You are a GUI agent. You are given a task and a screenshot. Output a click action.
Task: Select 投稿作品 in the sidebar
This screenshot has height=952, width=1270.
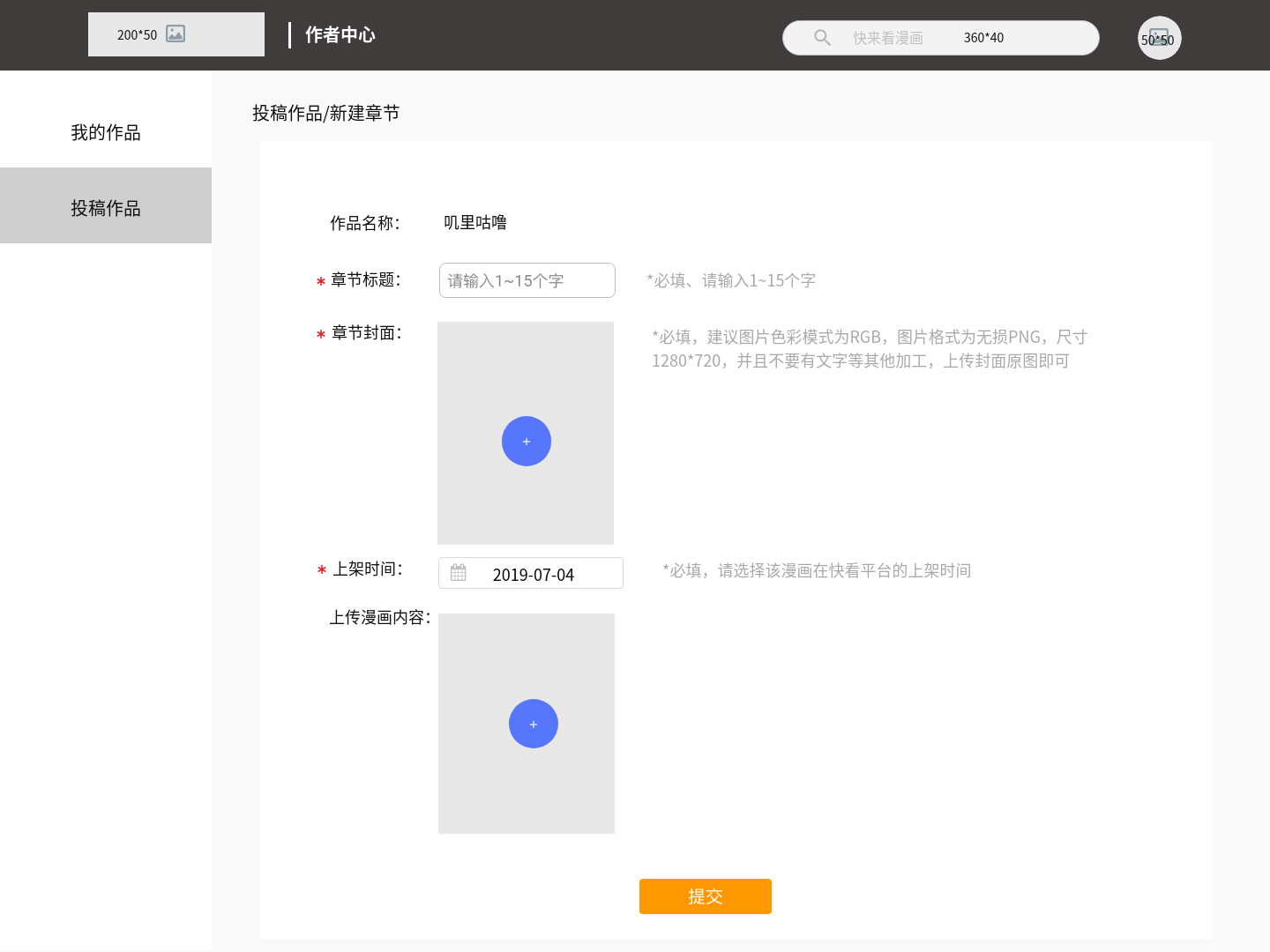coord(106,207)
